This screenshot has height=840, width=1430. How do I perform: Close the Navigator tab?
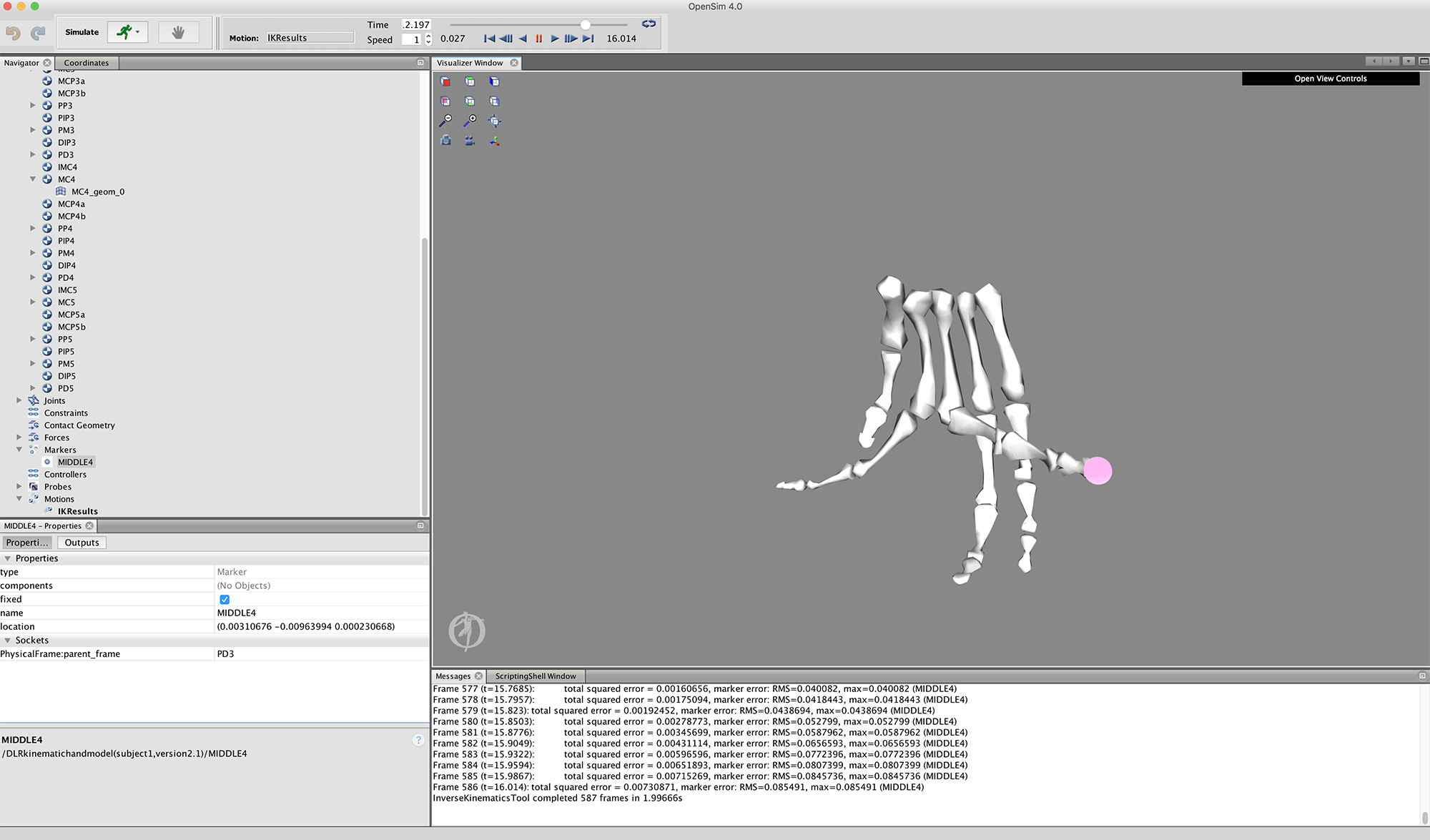[x=47, y=63]
